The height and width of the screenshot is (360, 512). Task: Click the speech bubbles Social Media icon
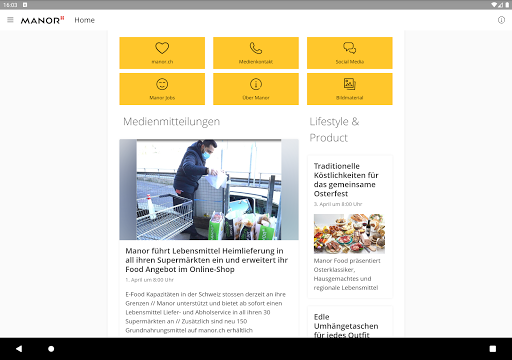[350, 48]
